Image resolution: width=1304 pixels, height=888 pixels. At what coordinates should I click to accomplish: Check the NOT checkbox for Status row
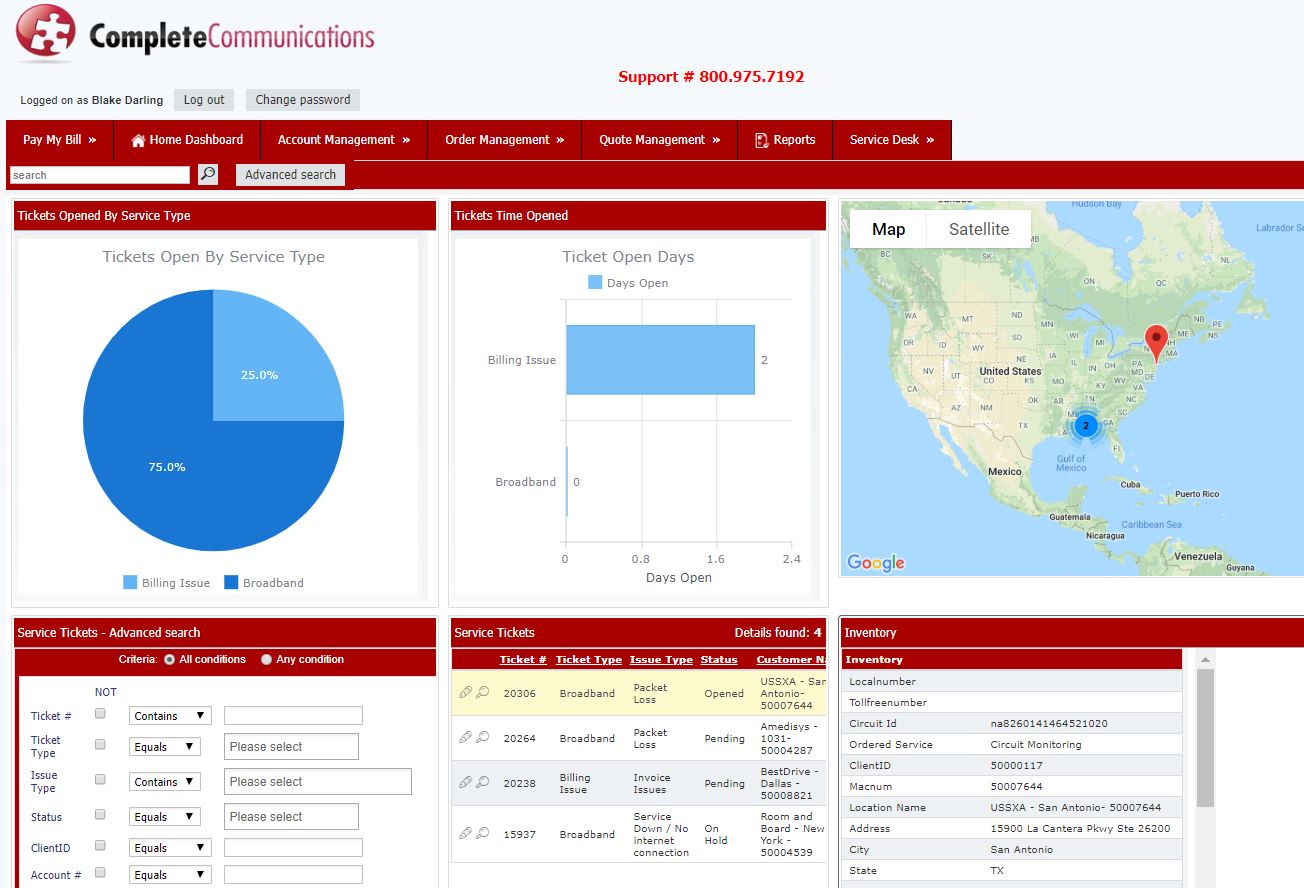pyautogui.click(x=100, y=815)
